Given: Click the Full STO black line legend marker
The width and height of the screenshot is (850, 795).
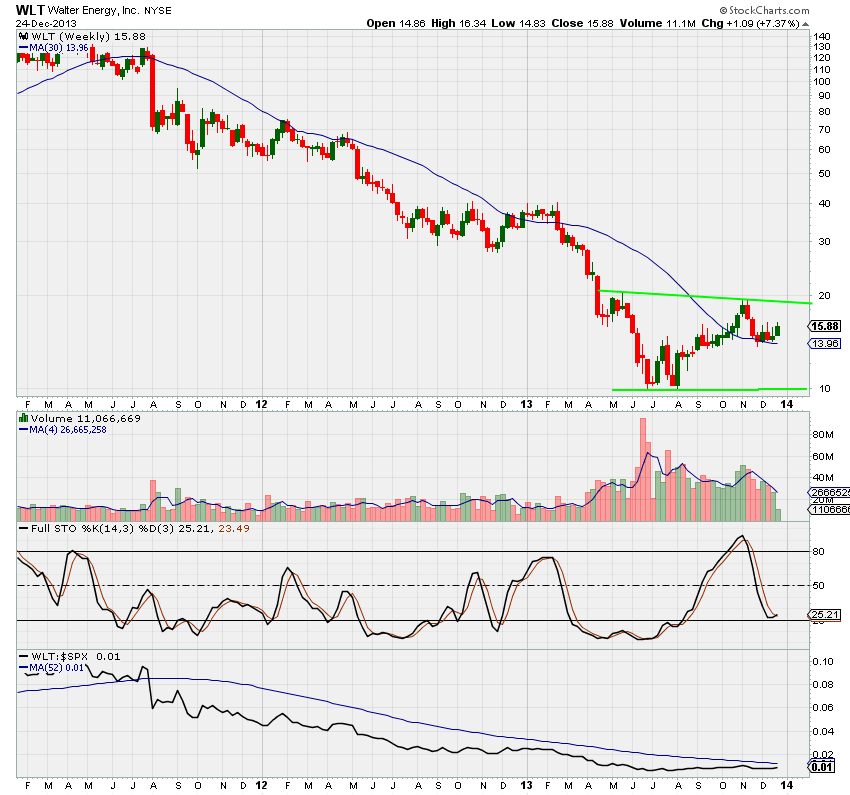Looking at the screenshot, I should [23, 528].
